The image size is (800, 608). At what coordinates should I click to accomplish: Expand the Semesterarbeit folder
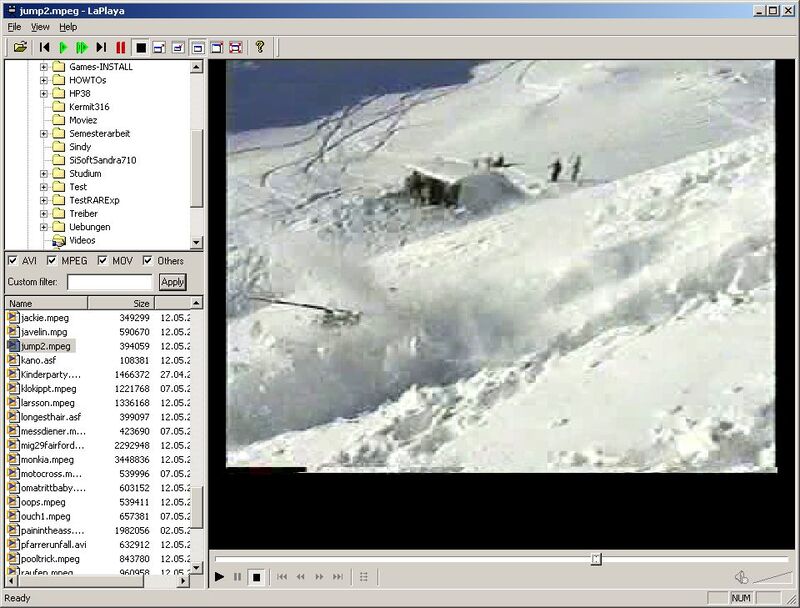click(x=44, y=134)
